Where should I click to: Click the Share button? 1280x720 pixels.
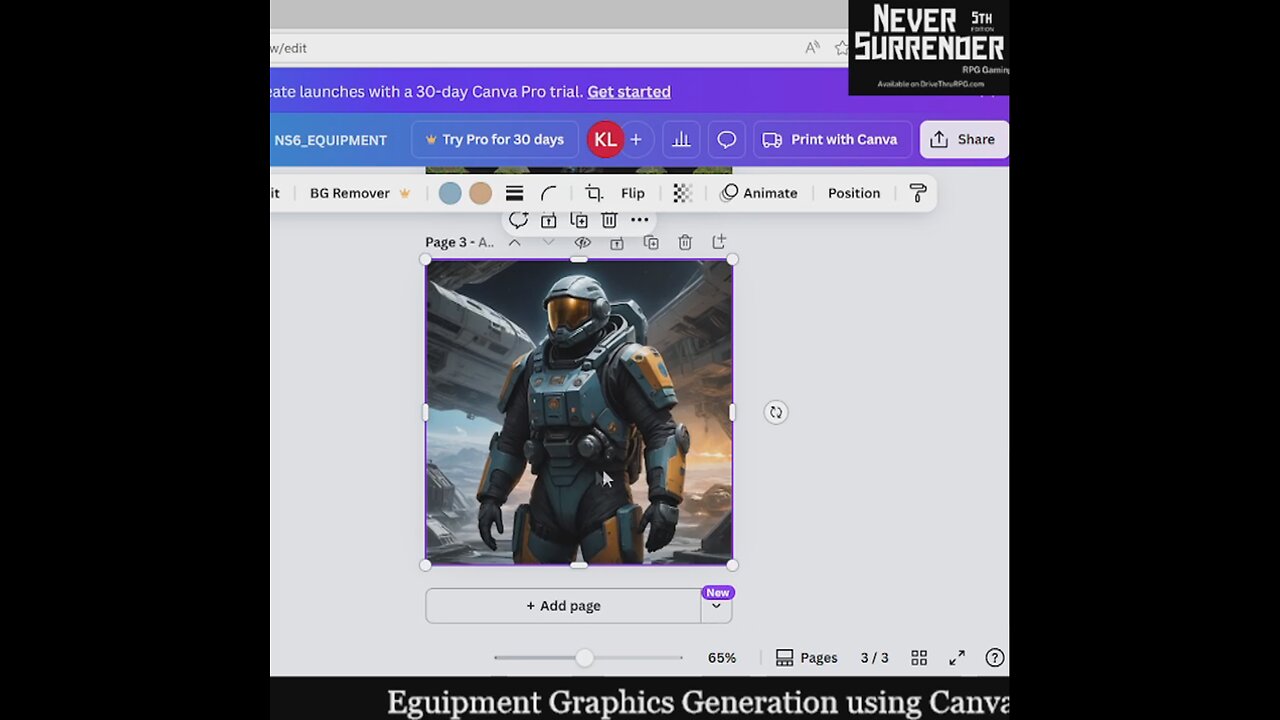[x=964, y=140]
